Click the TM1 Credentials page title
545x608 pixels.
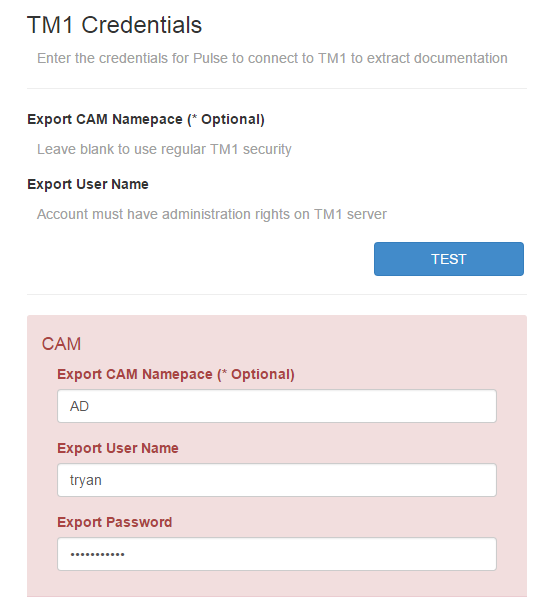click(114, 25)
